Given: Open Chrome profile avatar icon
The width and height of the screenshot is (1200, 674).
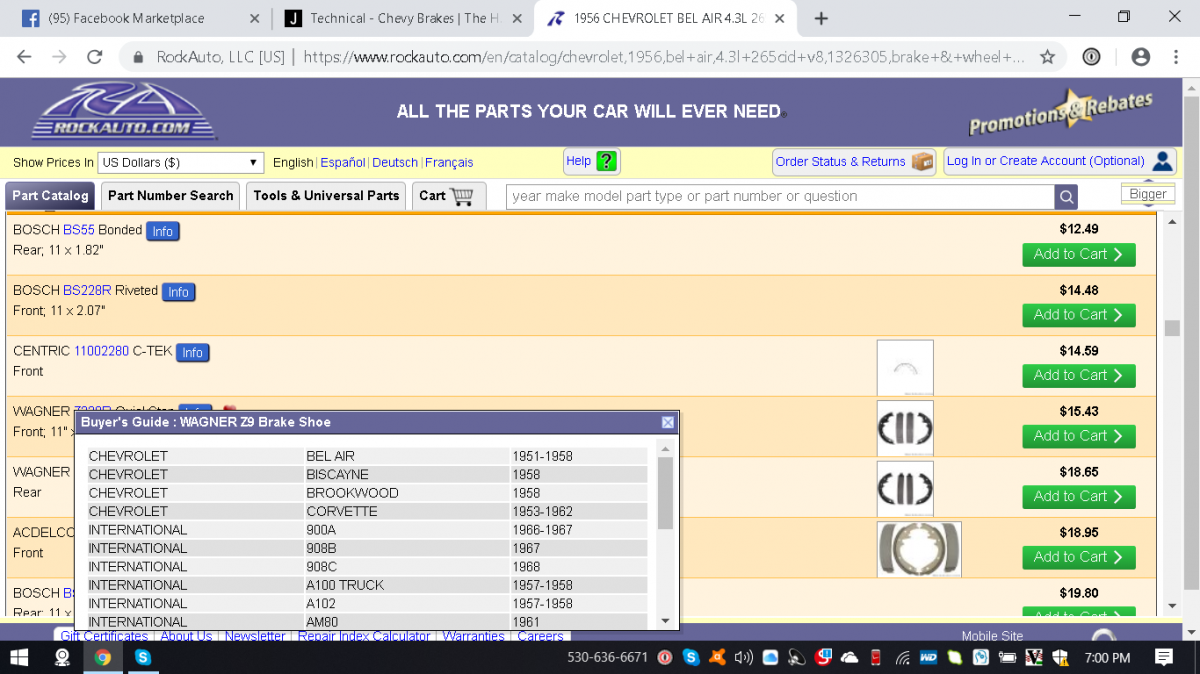Looking at the screenshot, I should click(x=1140, y=57).
